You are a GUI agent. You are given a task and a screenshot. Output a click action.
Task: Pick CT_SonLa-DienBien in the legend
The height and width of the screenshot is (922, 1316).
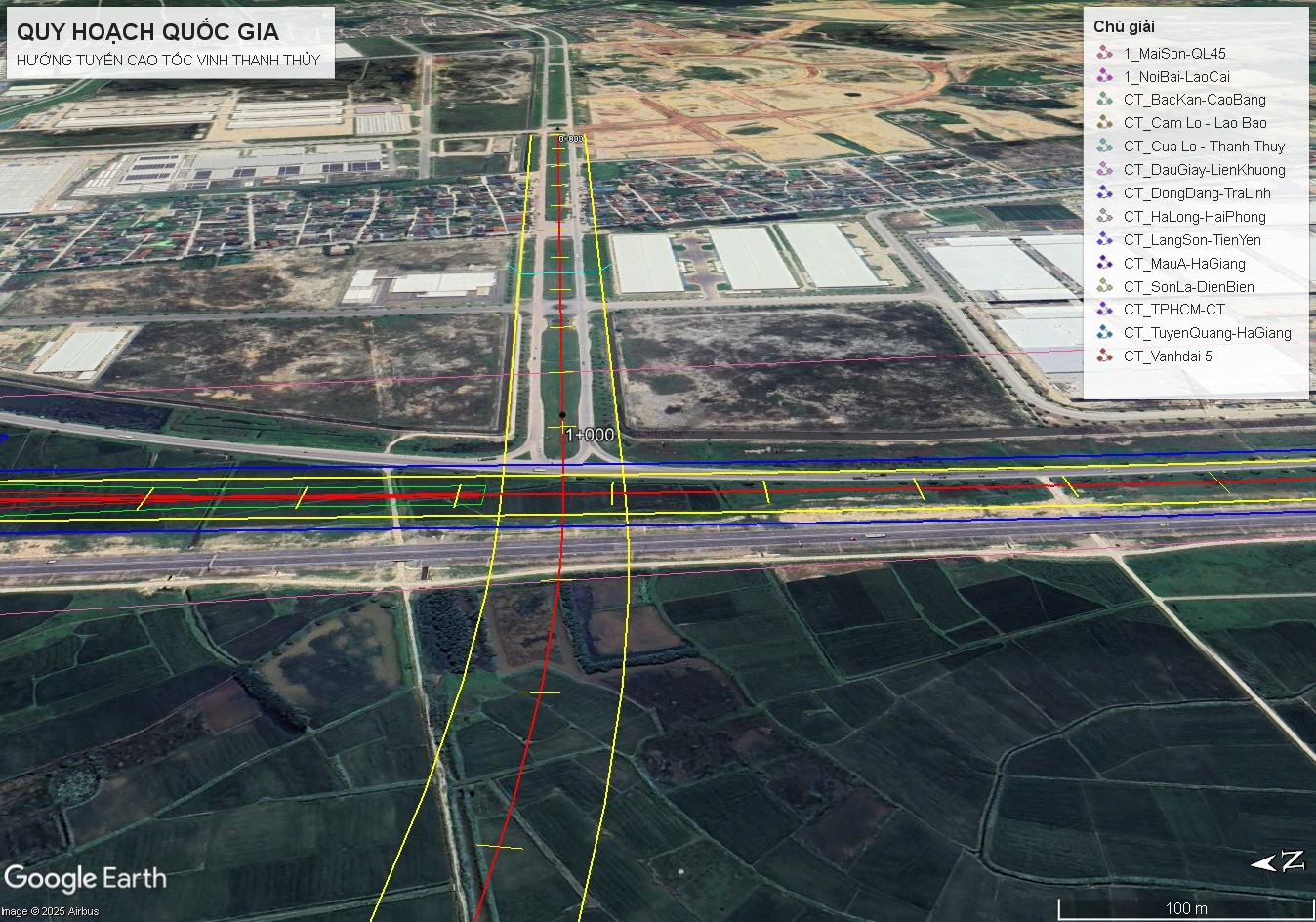coord(1188,287)
